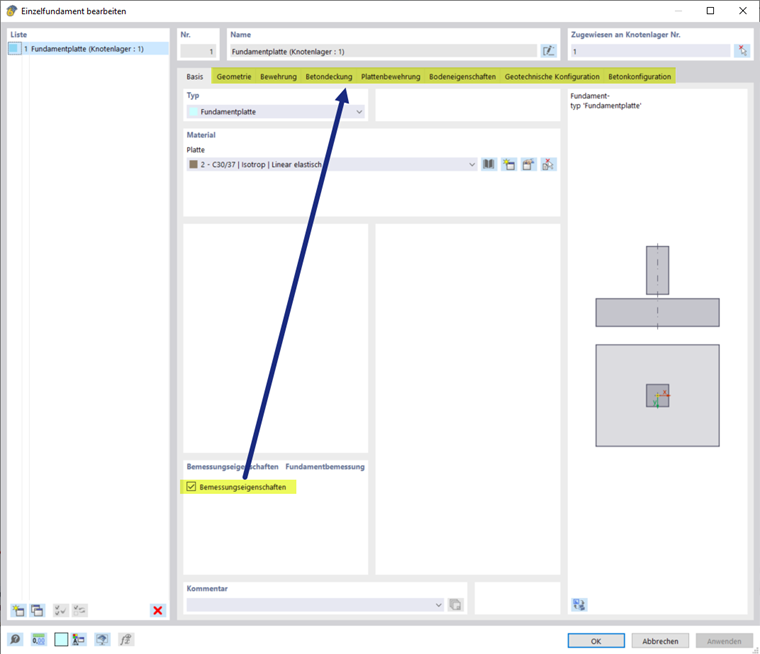Switch to the Basis tab
760x654 pixels.
coord(195,77)
